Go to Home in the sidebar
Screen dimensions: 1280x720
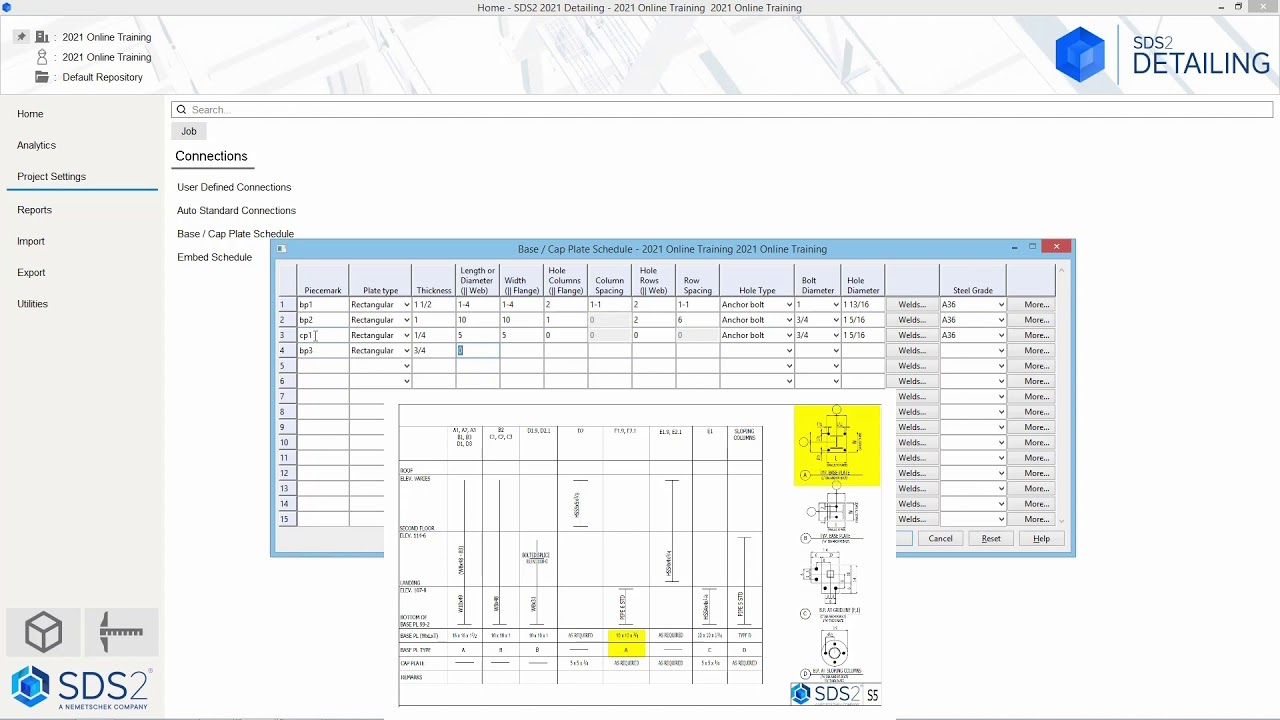30,114
